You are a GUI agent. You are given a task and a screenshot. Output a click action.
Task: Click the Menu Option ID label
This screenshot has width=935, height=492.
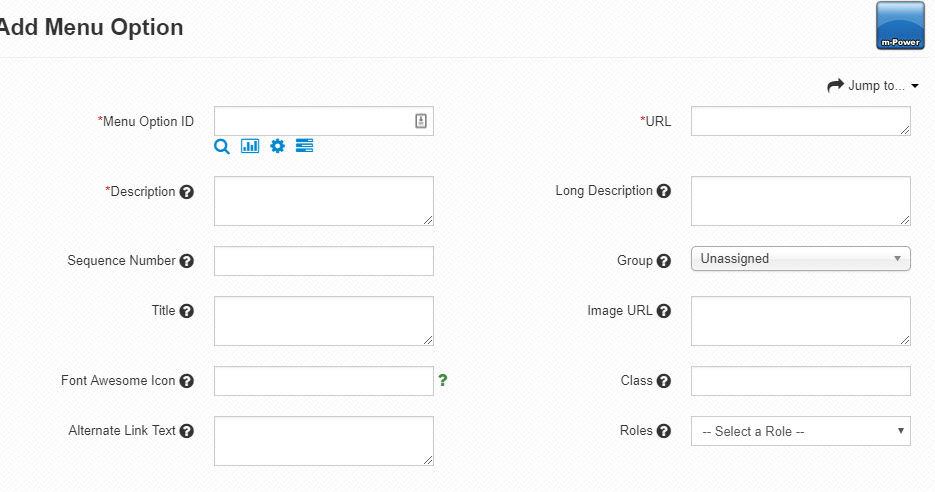pos(146,122)
